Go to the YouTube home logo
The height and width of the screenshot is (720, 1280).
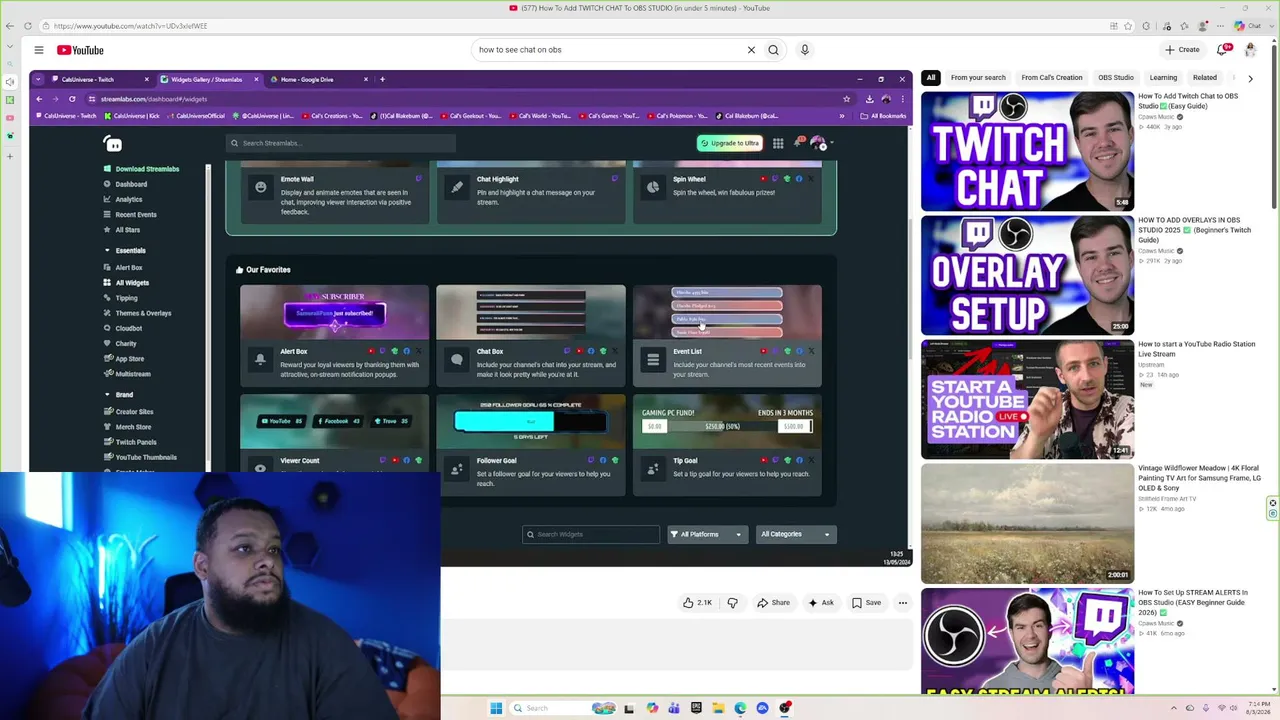coord(80,50)
